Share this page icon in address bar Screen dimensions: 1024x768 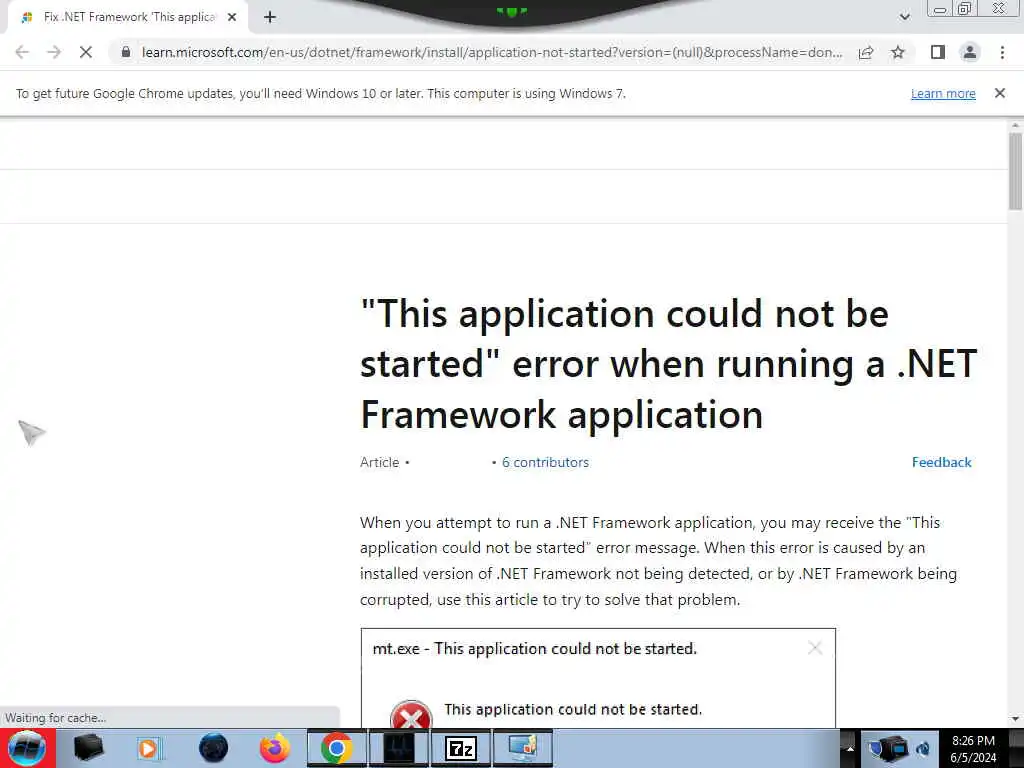pos(866,52)
